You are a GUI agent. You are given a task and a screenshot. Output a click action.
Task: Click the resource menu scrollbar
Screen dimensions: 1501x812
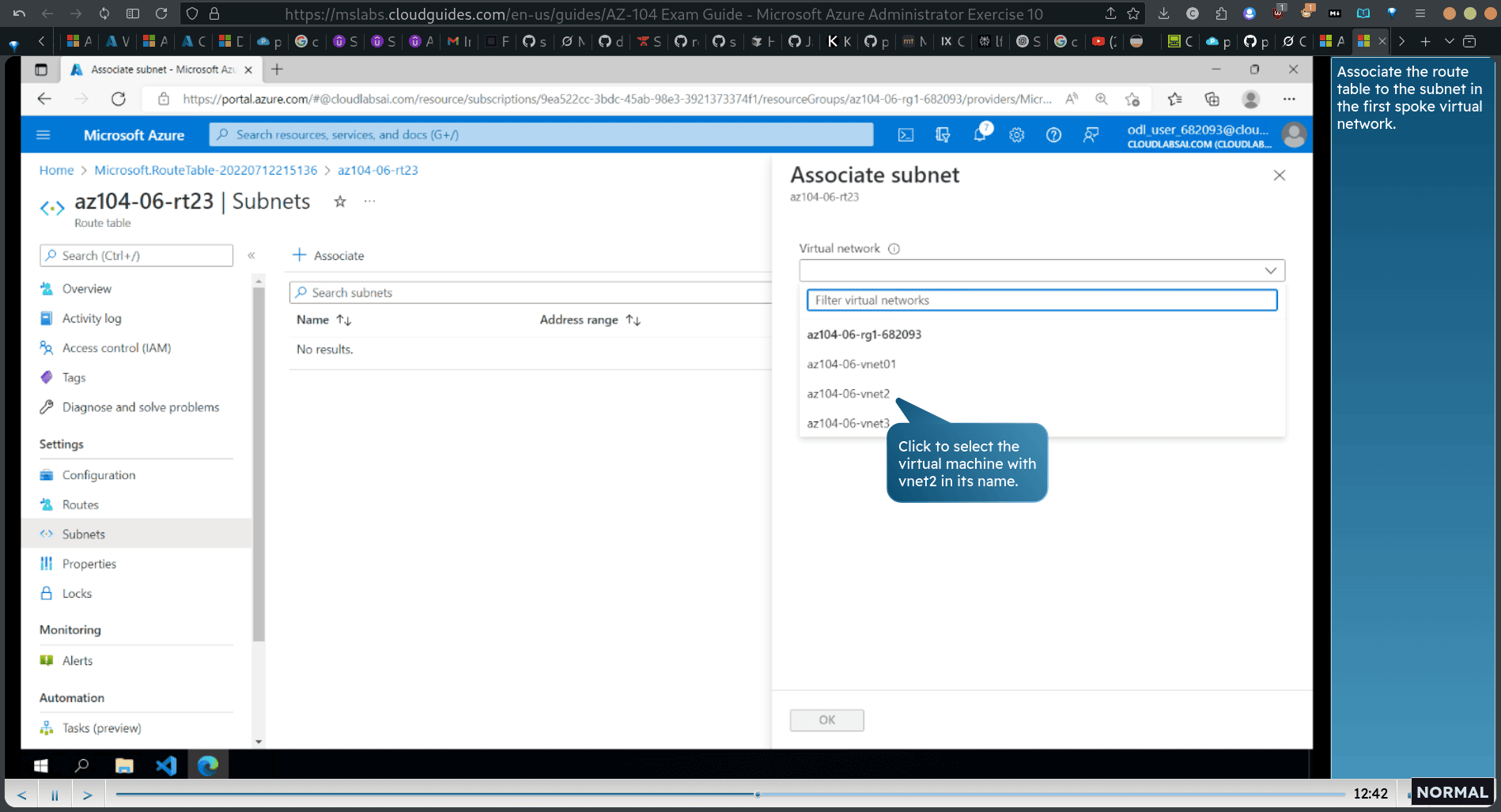(259, 464)
